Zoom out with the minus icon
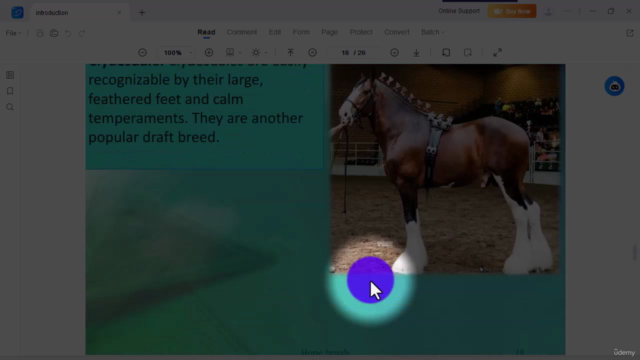Image resolution: width=640 pixels, height=360 pixels. click(142, 53)
